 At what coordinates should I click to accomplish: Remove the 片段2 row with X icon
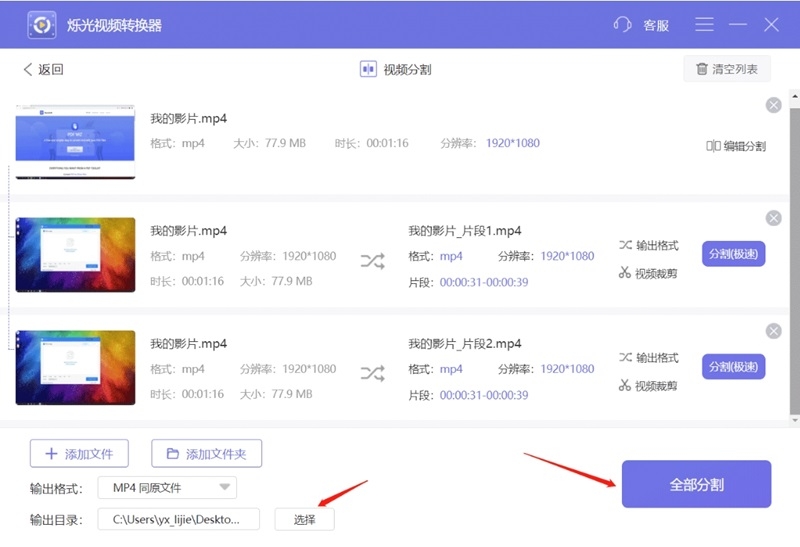773,331
